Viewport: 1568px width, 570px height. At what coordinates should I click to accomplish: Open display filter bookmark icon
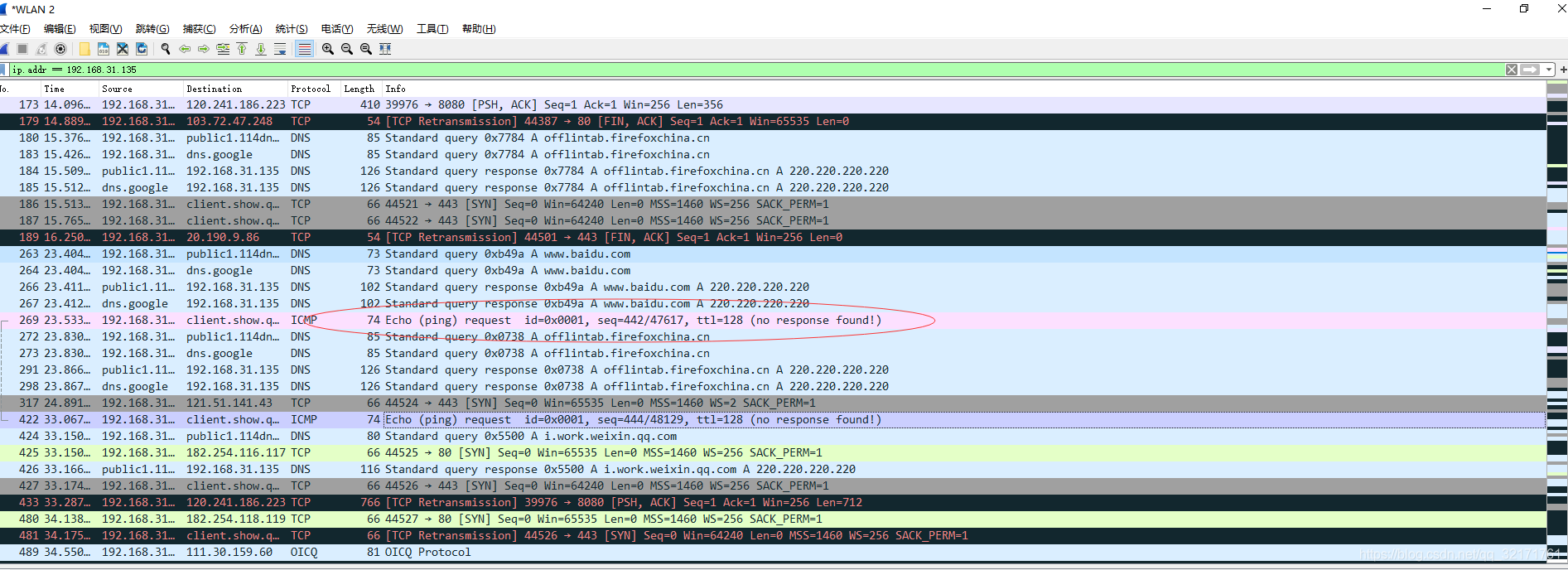4,70
